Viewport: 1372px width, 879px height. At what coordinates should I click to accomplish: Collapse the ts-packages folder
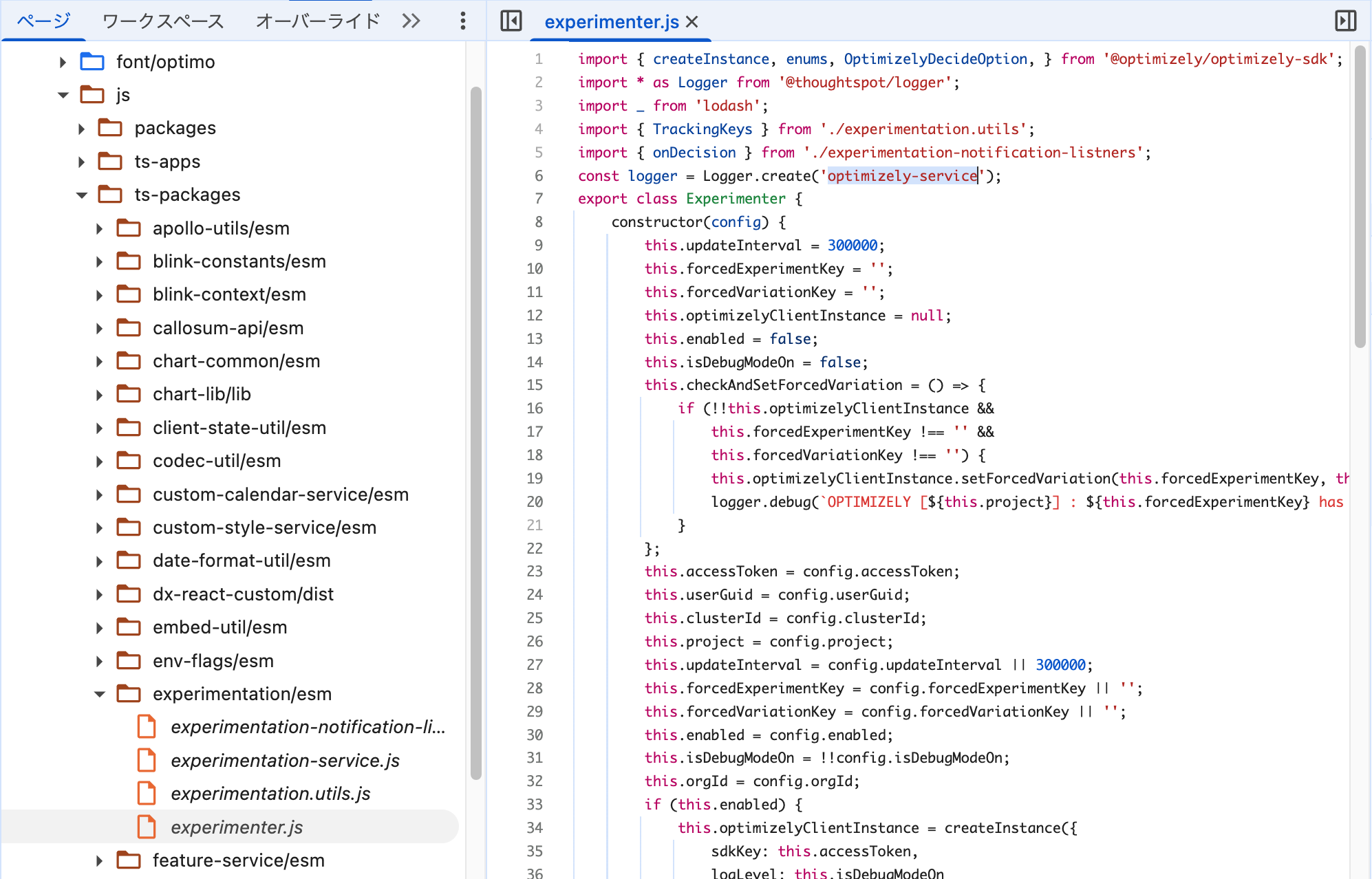point(82,195)
